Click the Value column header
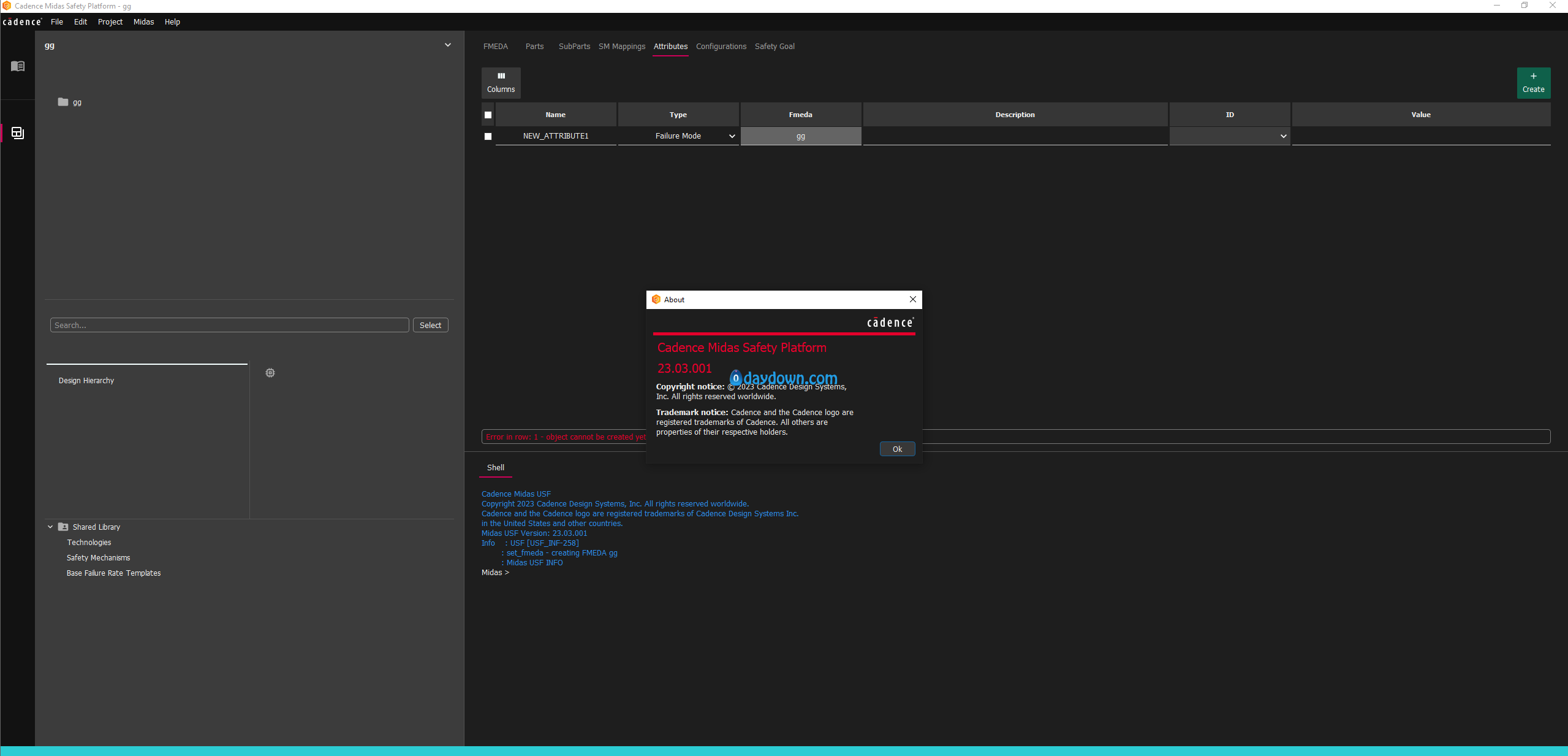Screen dimensions: 1568x756 coord(1420,115)
